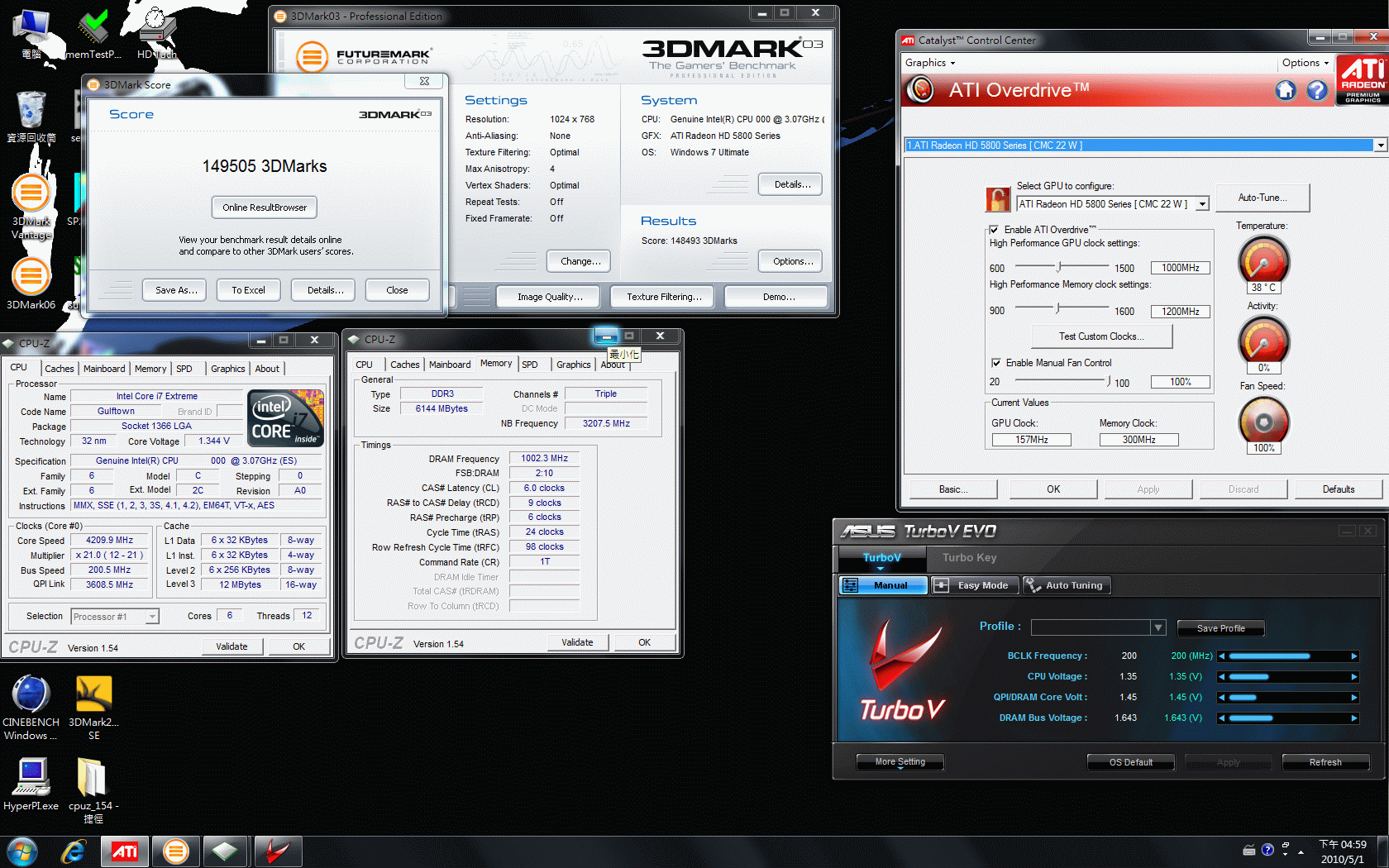The image size is (1389, 868).
Task: Click Defaults in Catalyst Control Center
Action: pos(1338,489)
